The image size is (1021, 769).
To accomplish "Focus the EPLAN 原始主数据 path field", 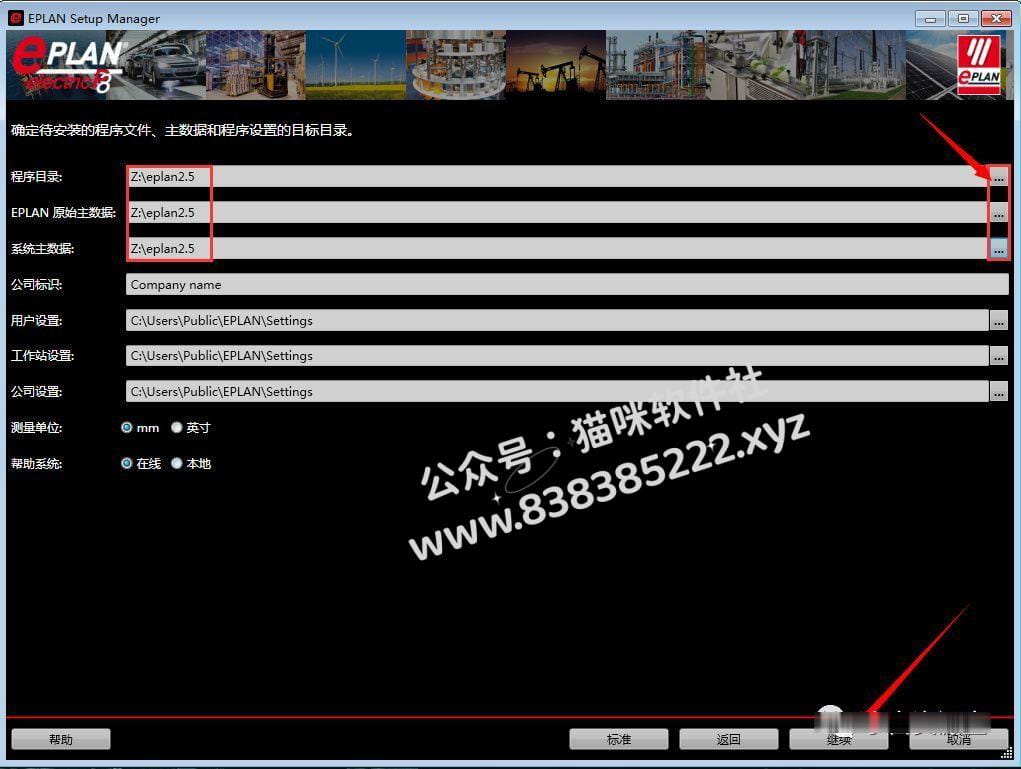I will [557, 212].
